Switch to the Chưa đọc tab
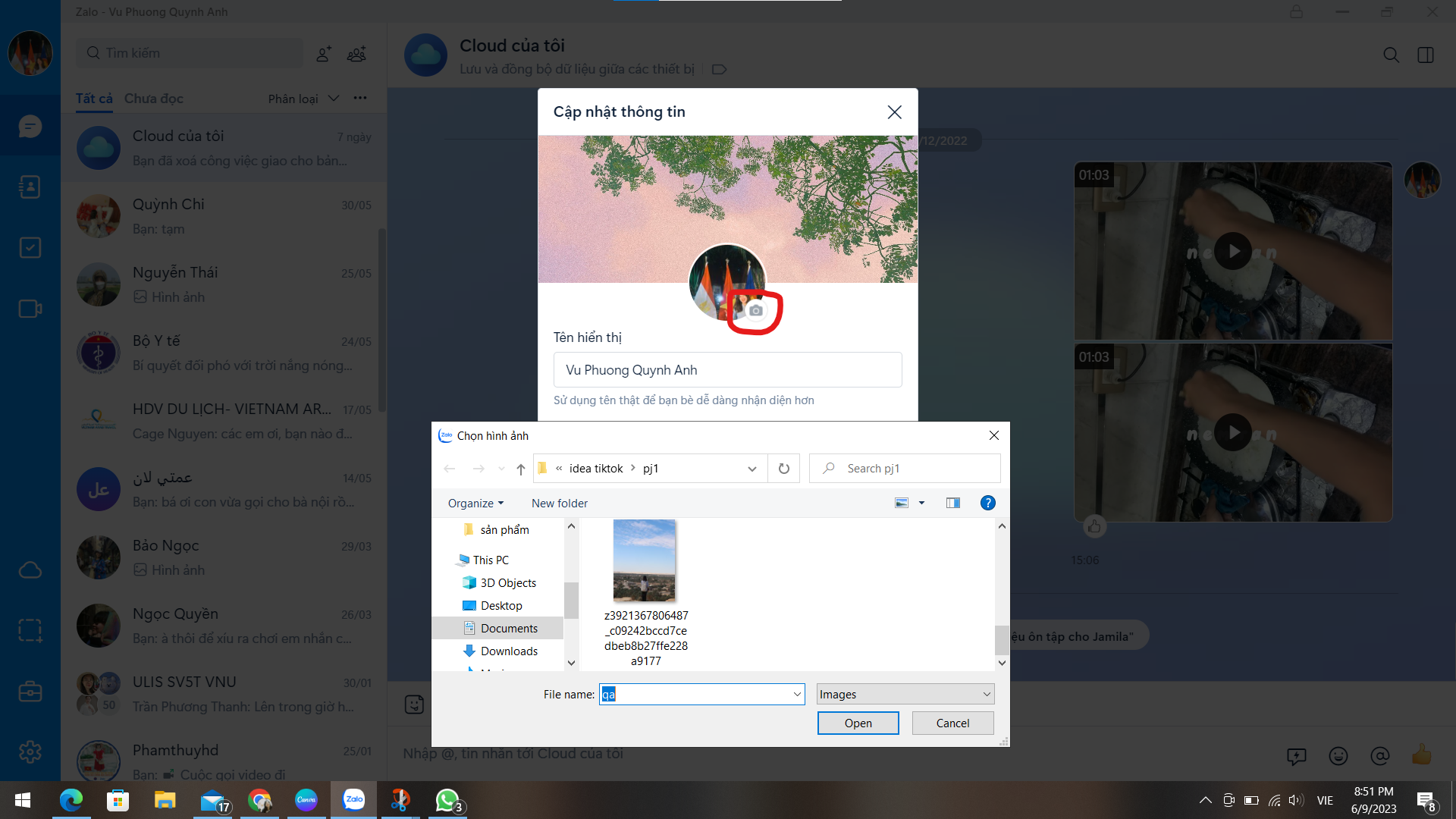Screen dimensions: 1456x819 [x=154, y=99]
